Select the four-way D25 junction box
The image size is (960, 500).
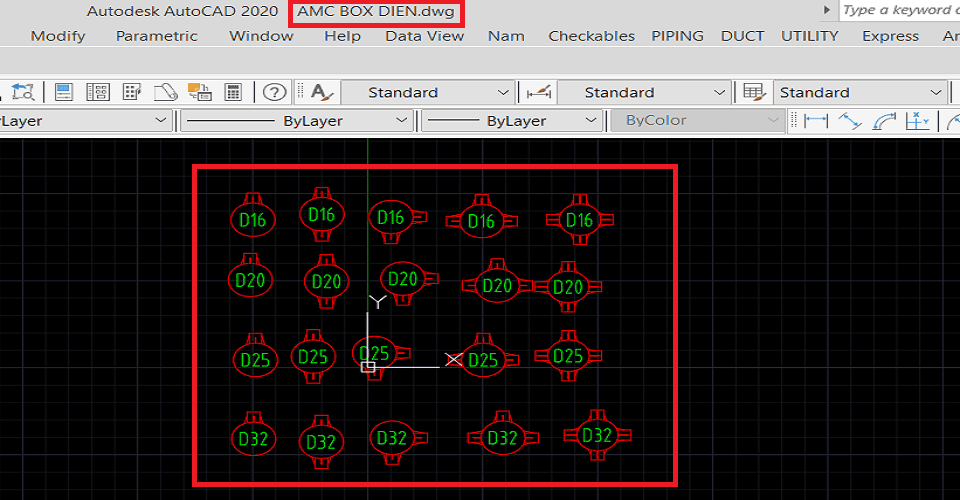click(x=568, y=356)
